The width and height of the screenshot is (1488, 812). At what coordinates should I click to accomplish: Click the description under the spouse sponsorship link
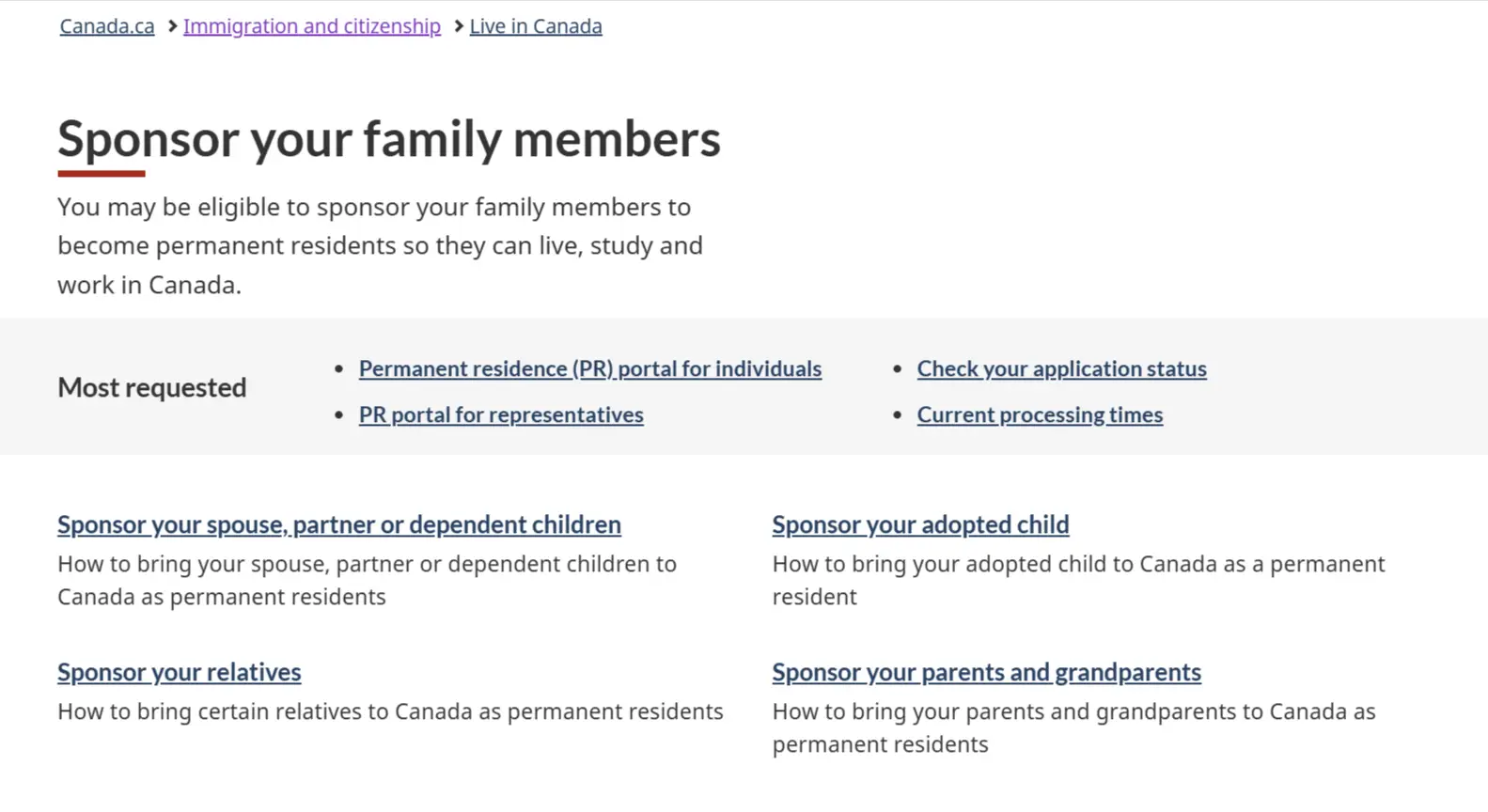(x=367, y=580)
